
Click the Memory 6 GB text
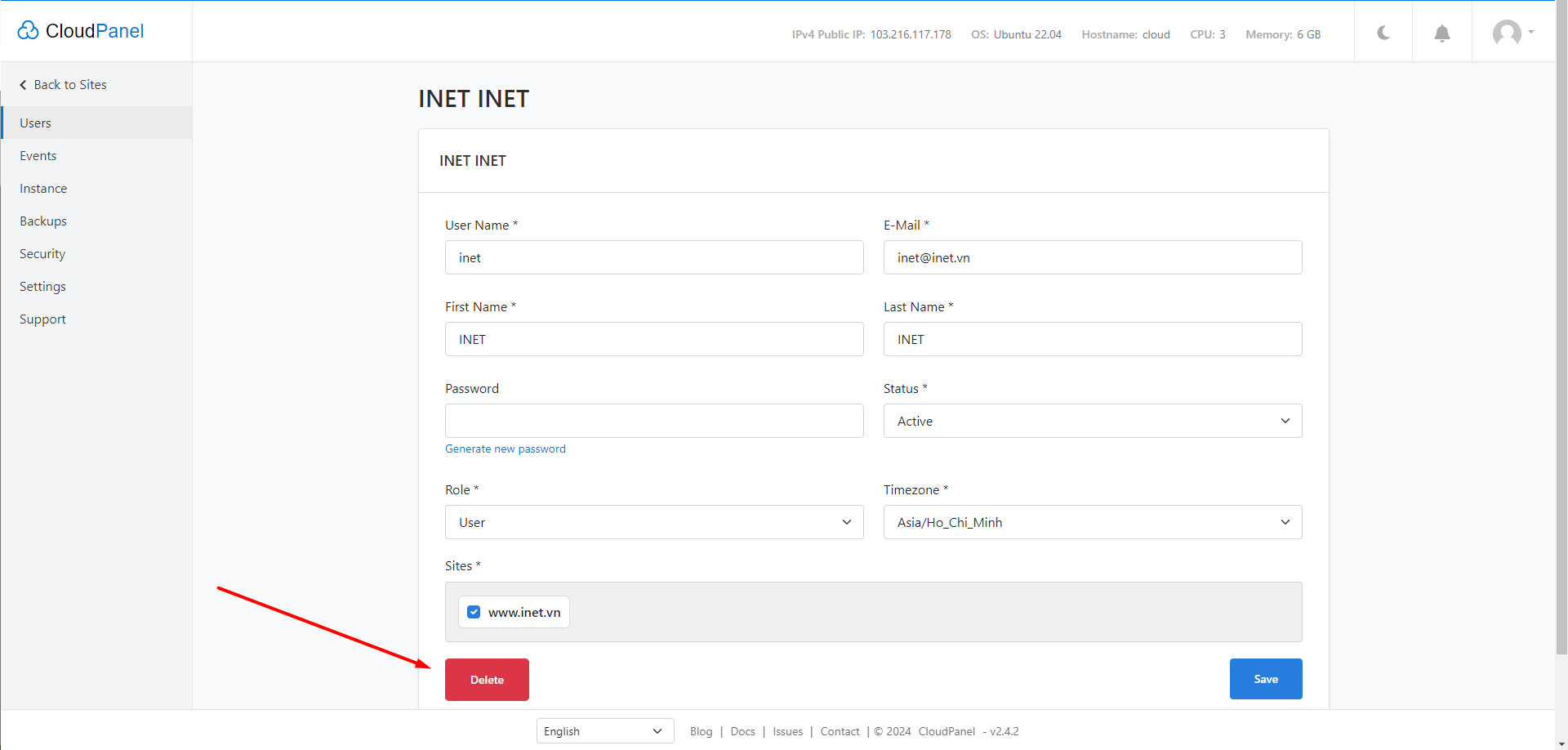[x=1283, y=34]
